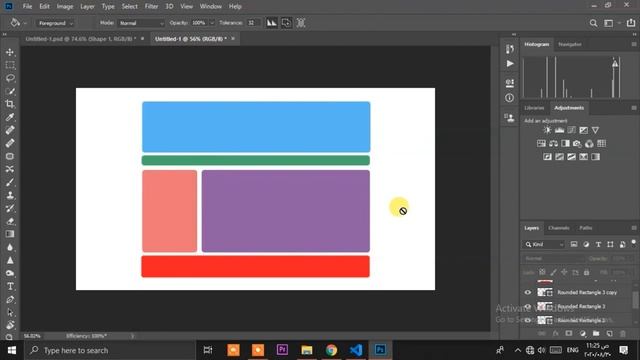Add a Levels adjustment
Screen dimensions: 640x360
pyautogui.click(x=559, y=130)
